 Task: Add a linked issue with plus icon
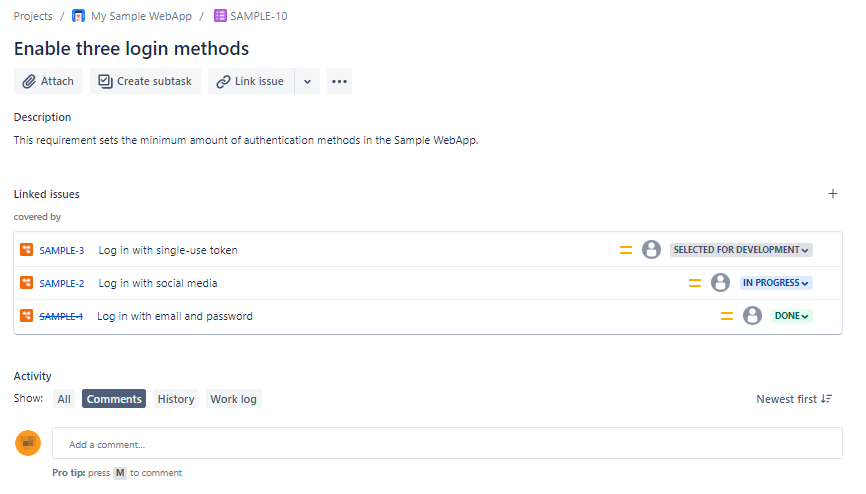point(833,194)
